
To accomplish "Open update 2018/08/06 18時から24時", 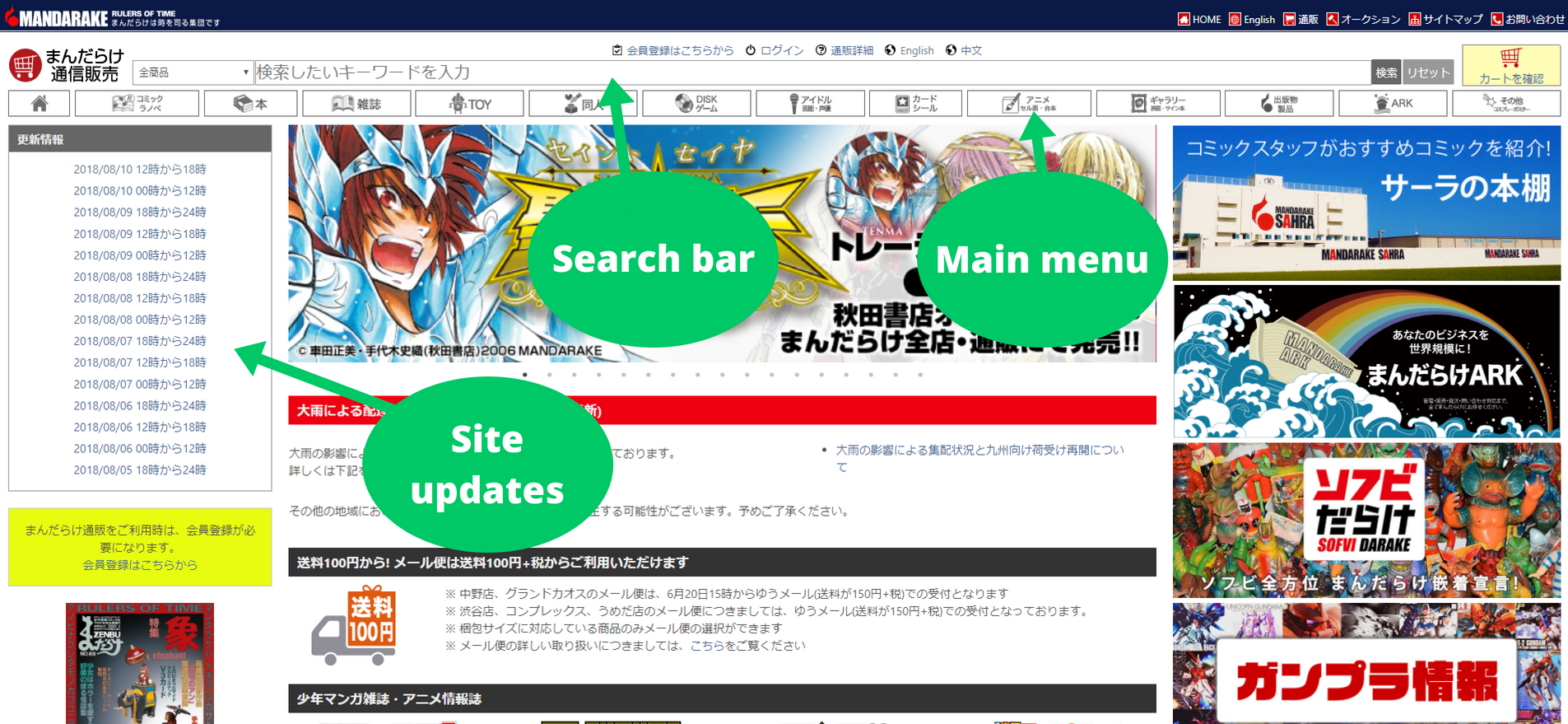I will [x=140, y=405].
